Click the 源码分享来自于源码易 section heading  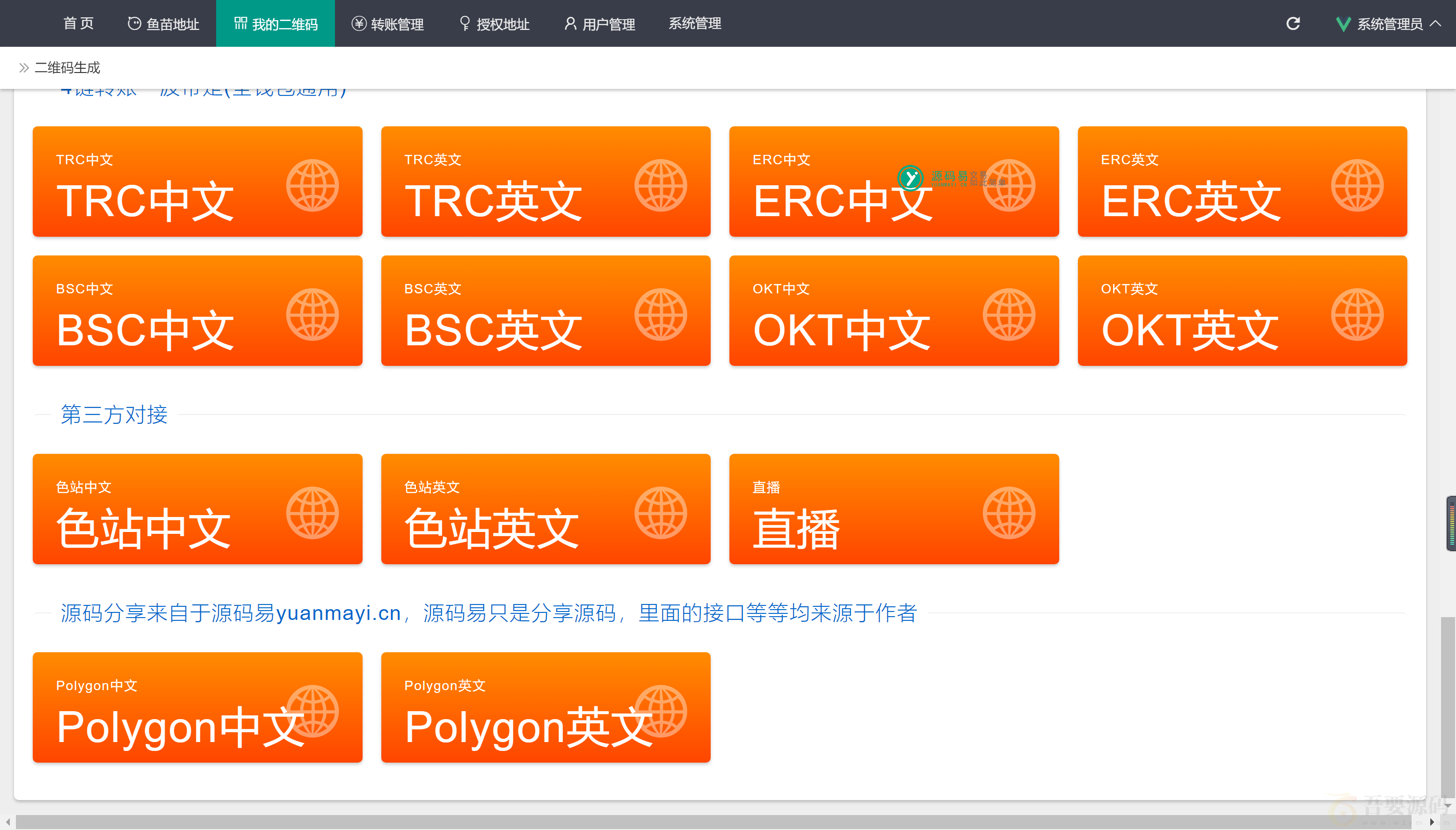[x=488, y=613]
